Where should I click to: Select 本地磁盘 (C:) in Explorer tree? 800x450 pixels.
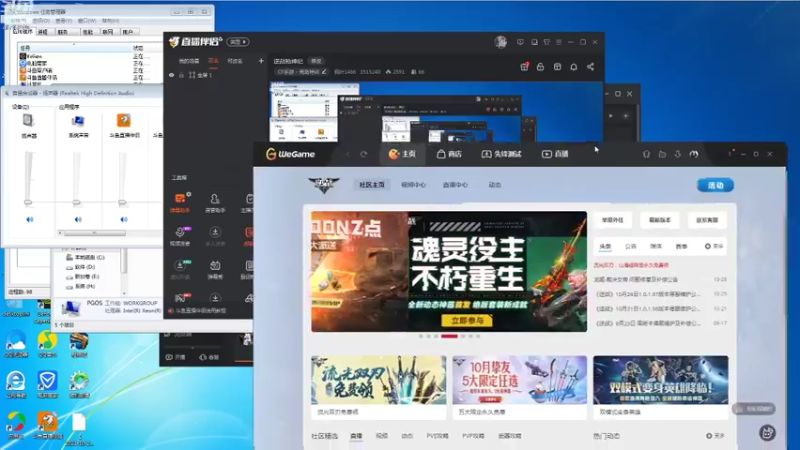[86, 257]
